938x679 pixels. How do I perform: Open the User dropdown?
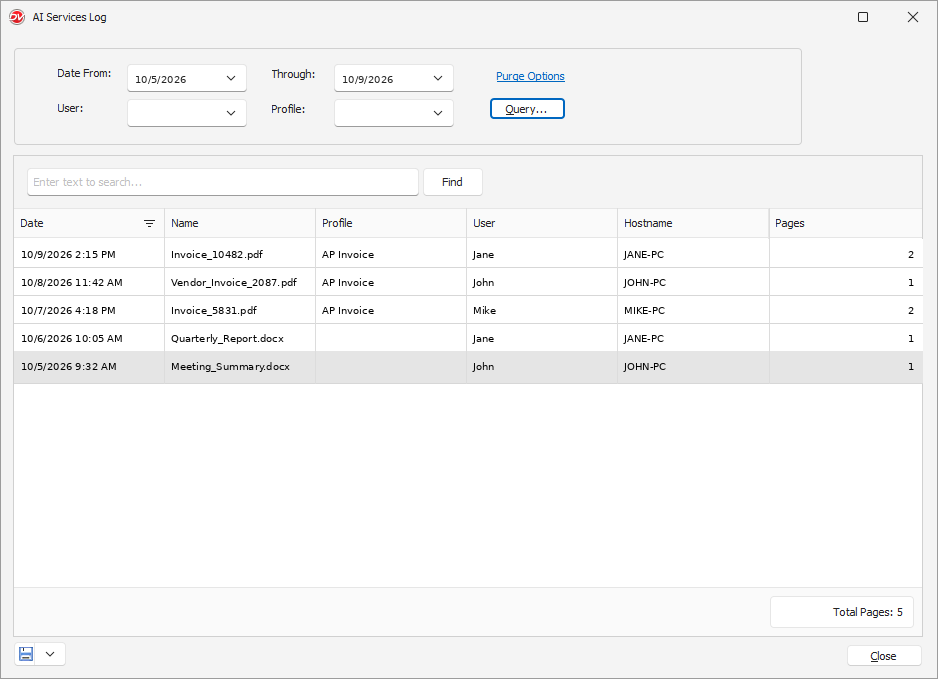(x=231, y=113)
